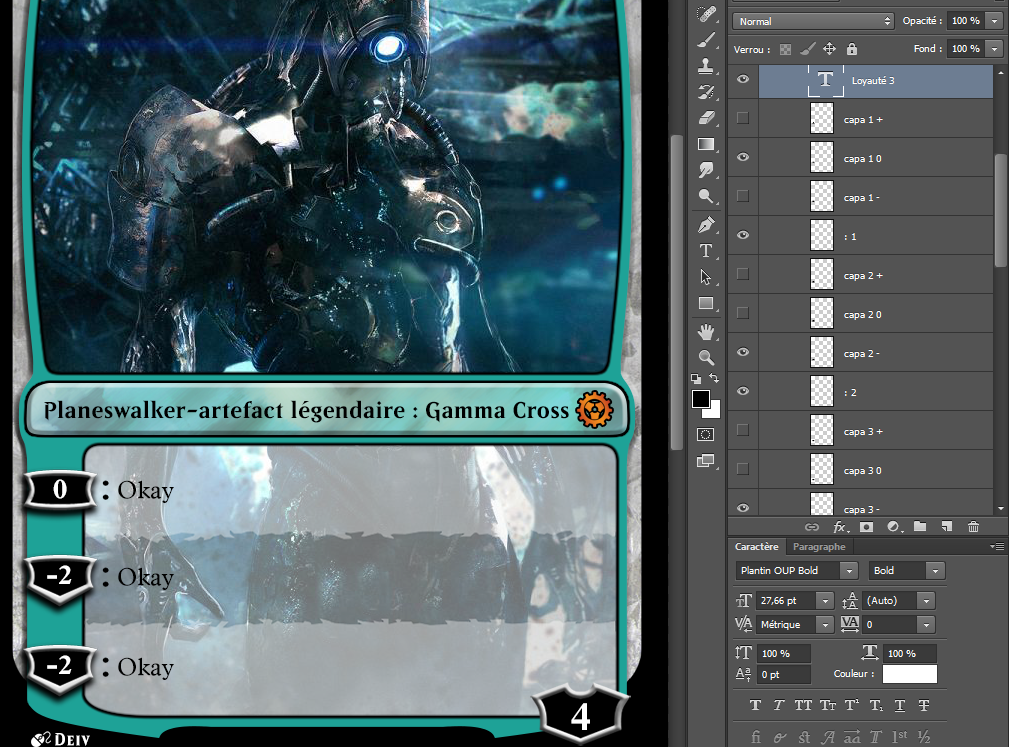Switch to the Paragraphe tab
The image size is (1009, 747).
819,546
